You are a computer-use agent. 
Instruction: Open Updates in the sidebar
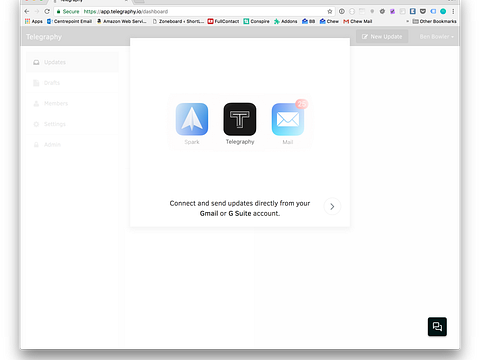pyautogui.click(x=72, y=62)
